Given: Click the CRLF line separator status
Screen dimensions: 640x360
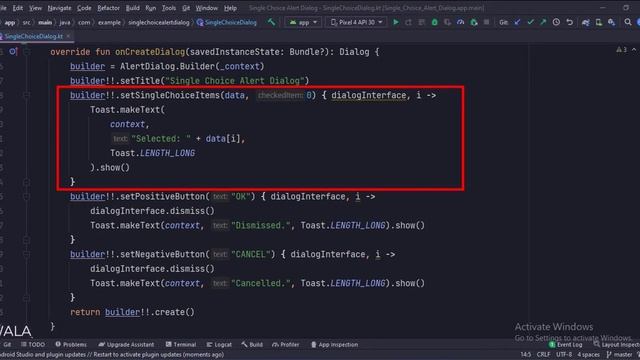Looking at the screenshot, I should 543,354.
